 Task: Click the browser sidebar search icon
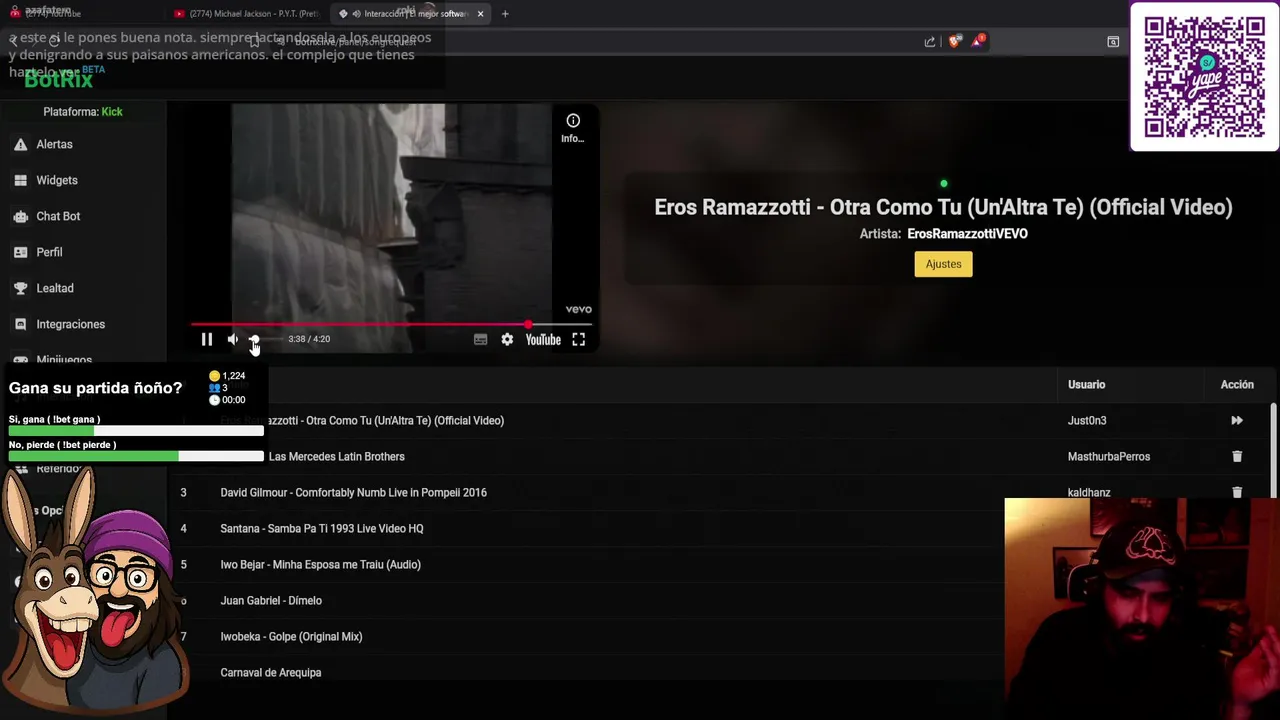coord(1113,41)
